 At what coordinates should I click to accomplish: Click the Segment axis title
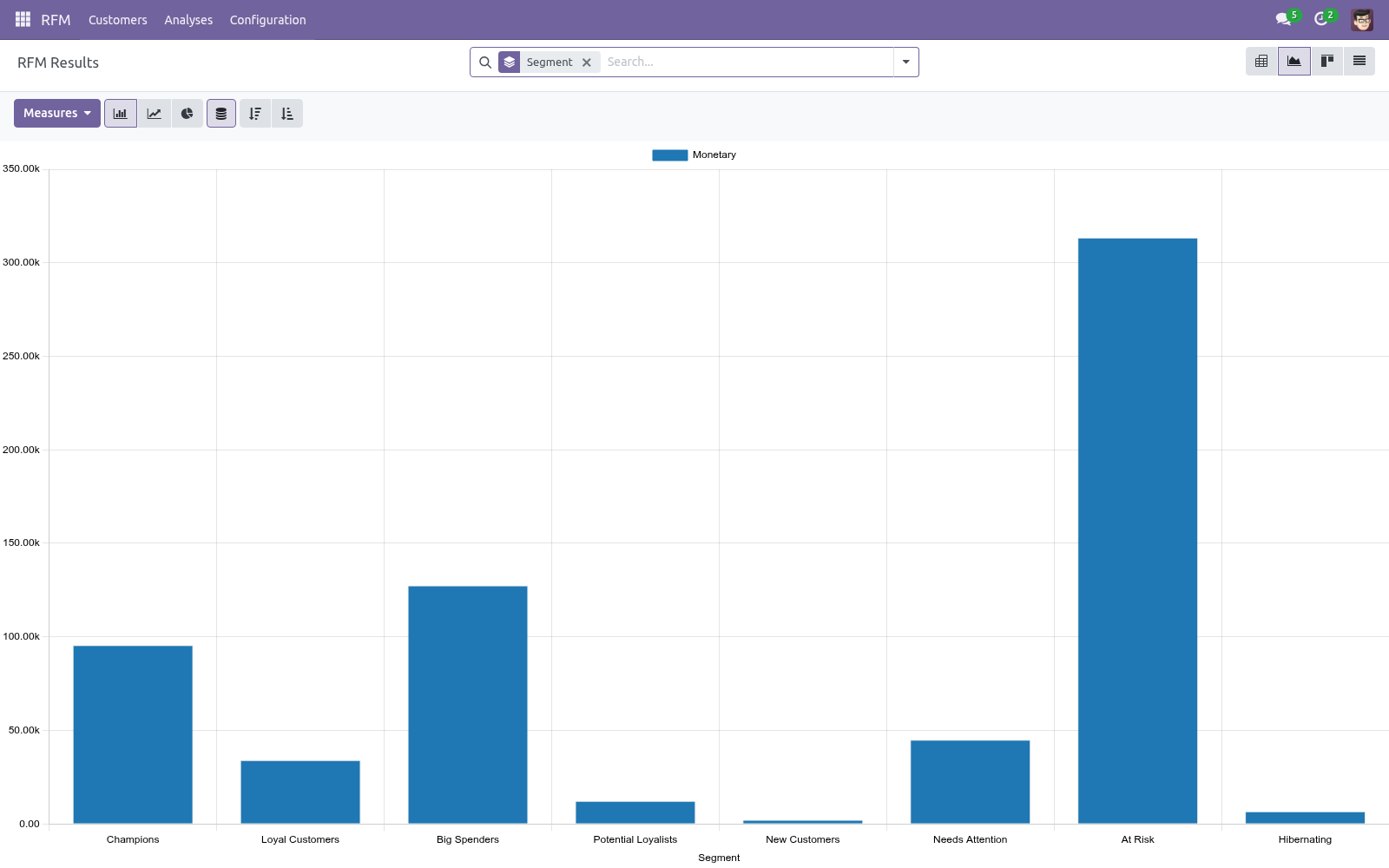(719, 858)
